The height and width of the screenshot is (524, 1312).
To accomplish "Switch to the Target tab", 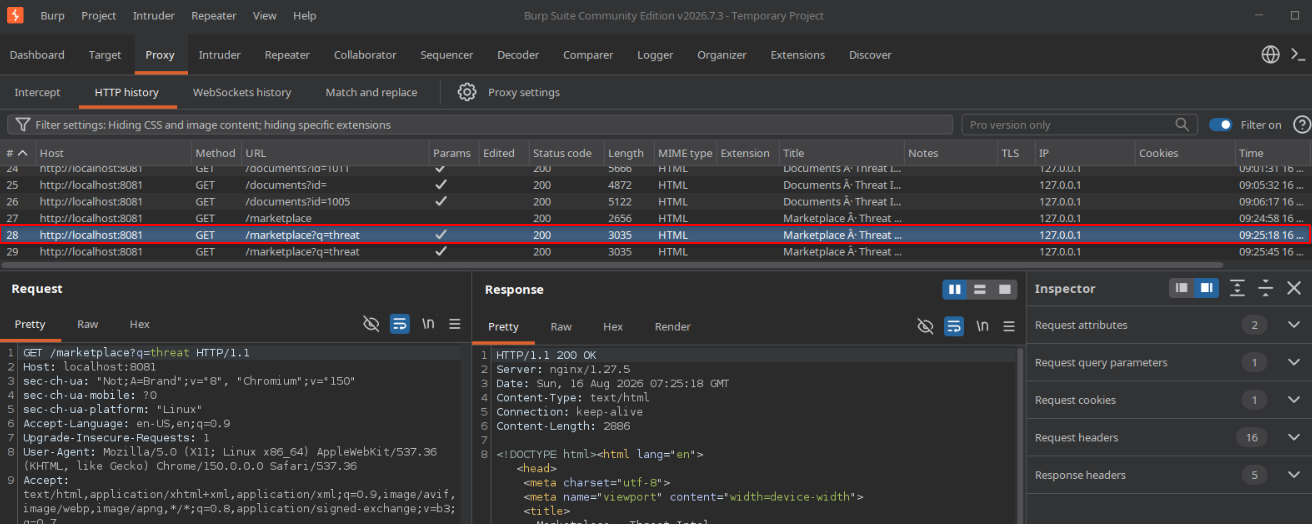I will [x=105, y=55].
